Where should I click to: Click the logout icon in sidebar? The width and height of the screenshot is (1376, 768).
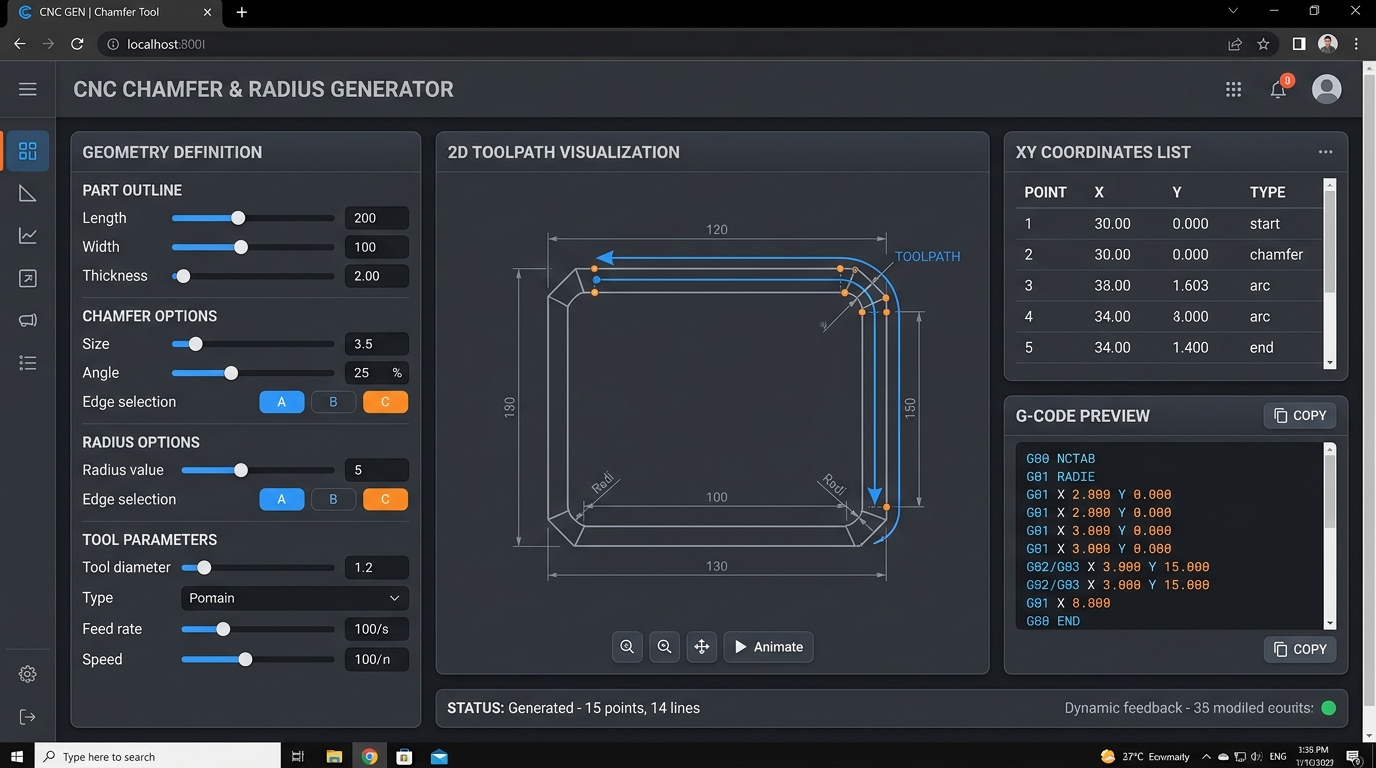28,716
